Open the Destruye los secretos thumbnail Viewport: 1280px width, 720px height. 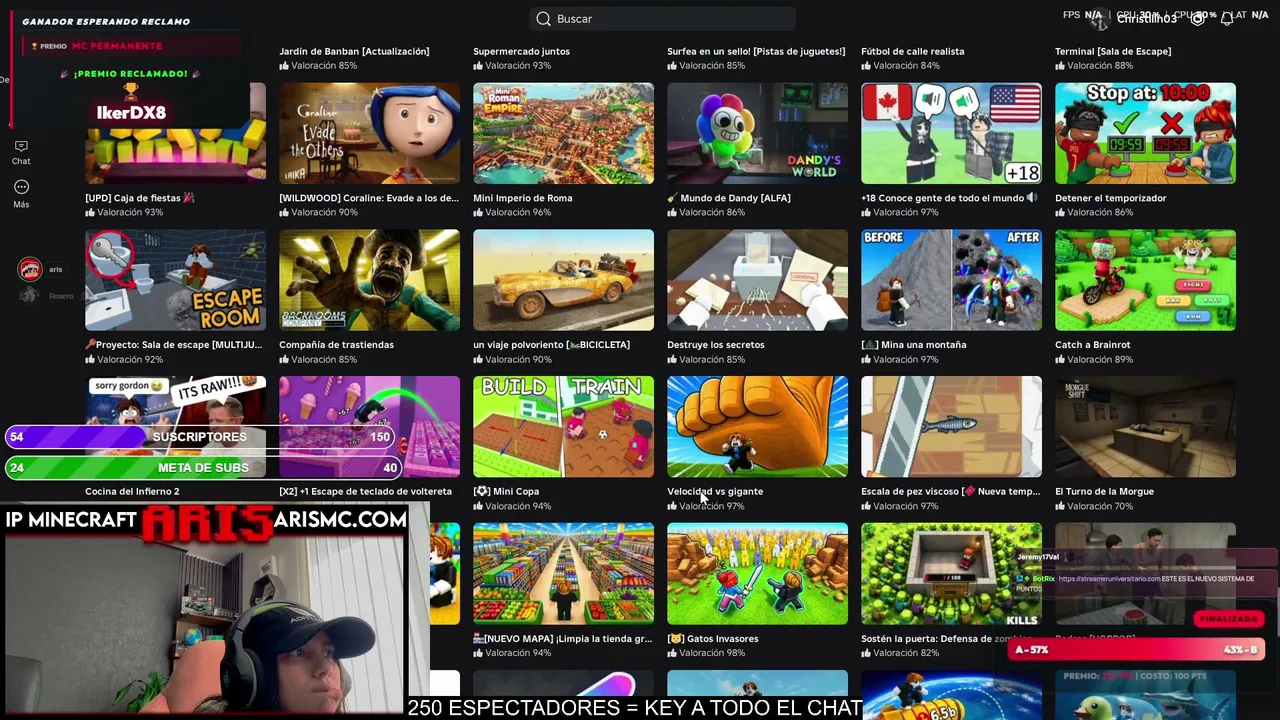[758, 281]
